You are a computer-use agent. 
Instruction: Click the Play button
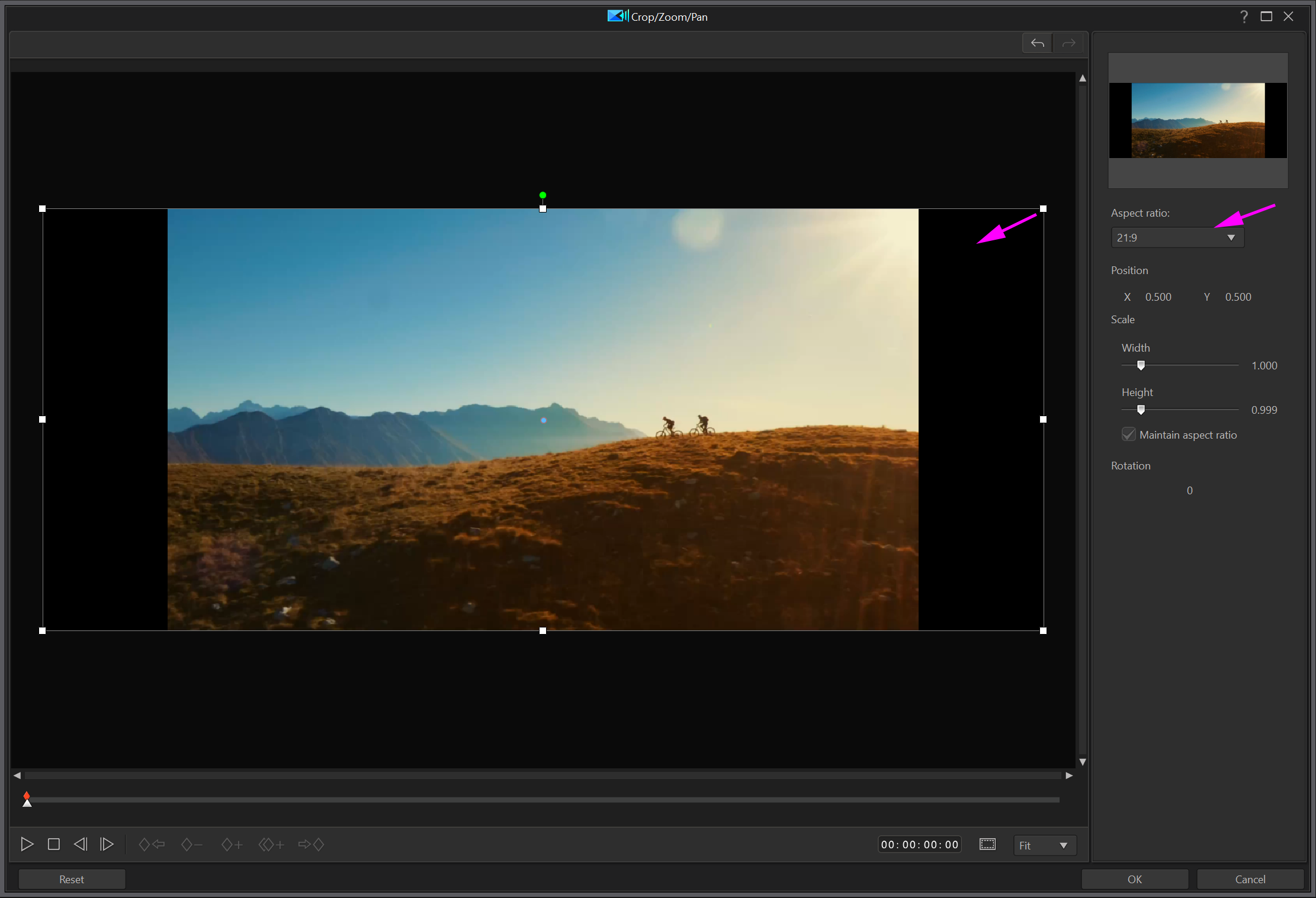click(27, 844)
